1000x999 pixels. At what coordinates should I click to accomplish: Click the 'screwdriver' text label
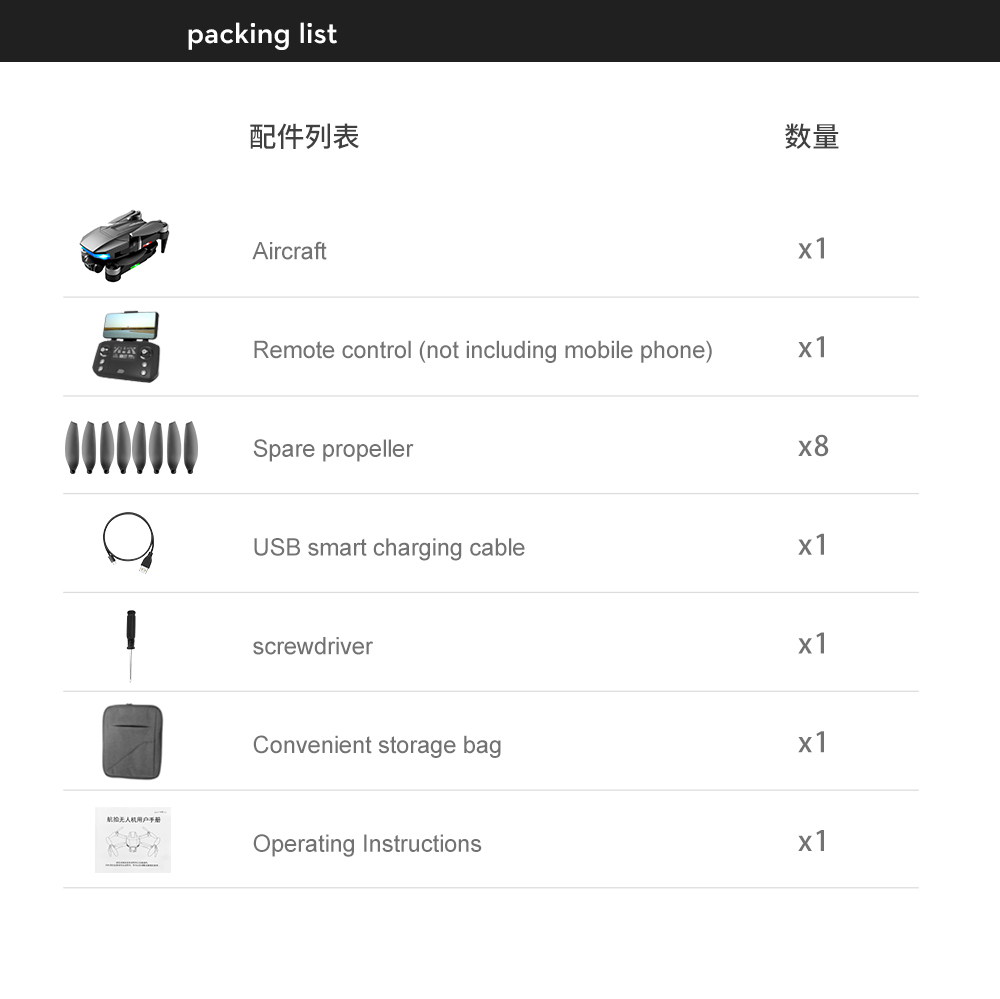pos(312,646)
